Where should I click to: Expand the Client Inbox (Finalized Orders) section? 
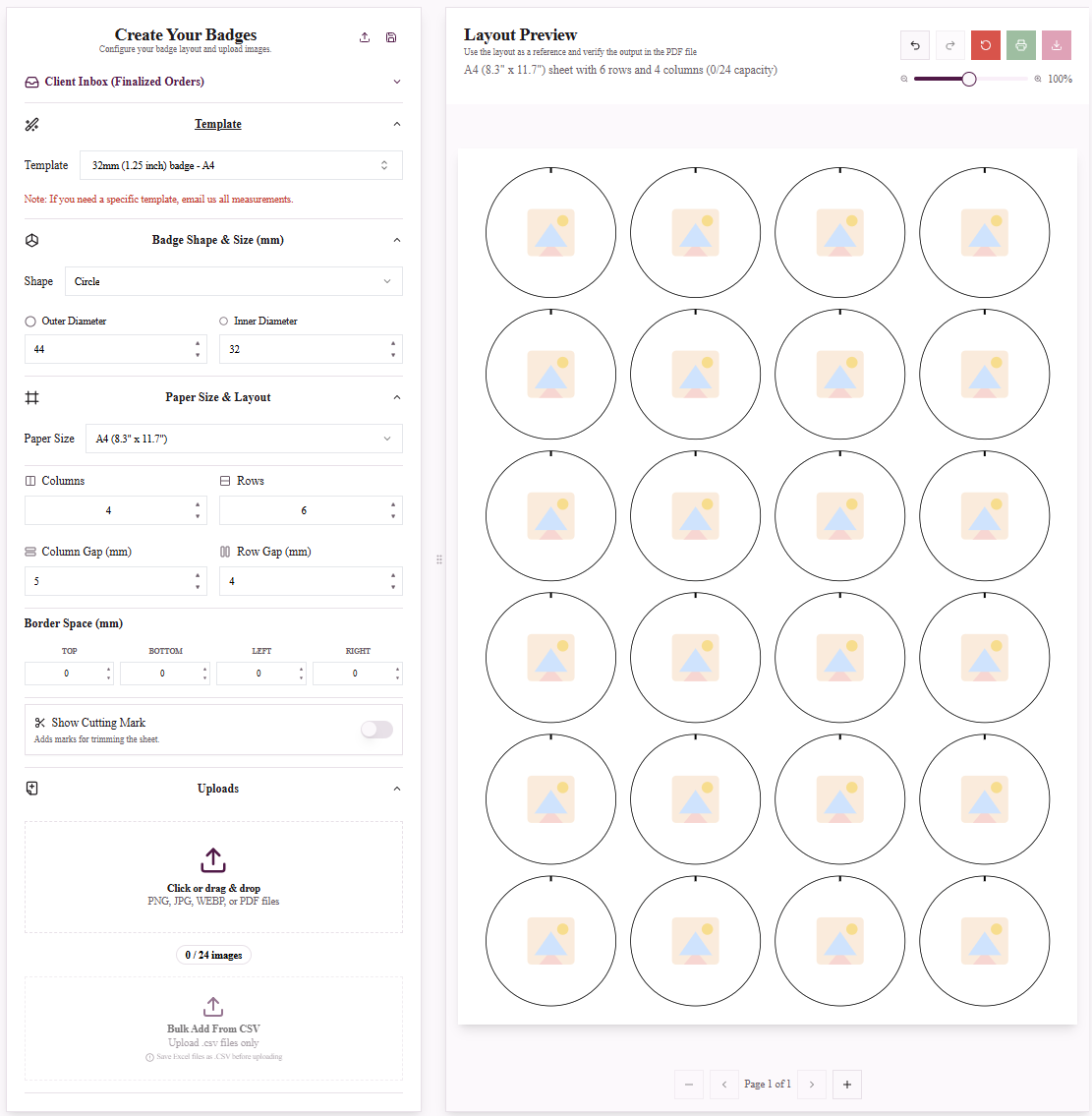point(213,82)
